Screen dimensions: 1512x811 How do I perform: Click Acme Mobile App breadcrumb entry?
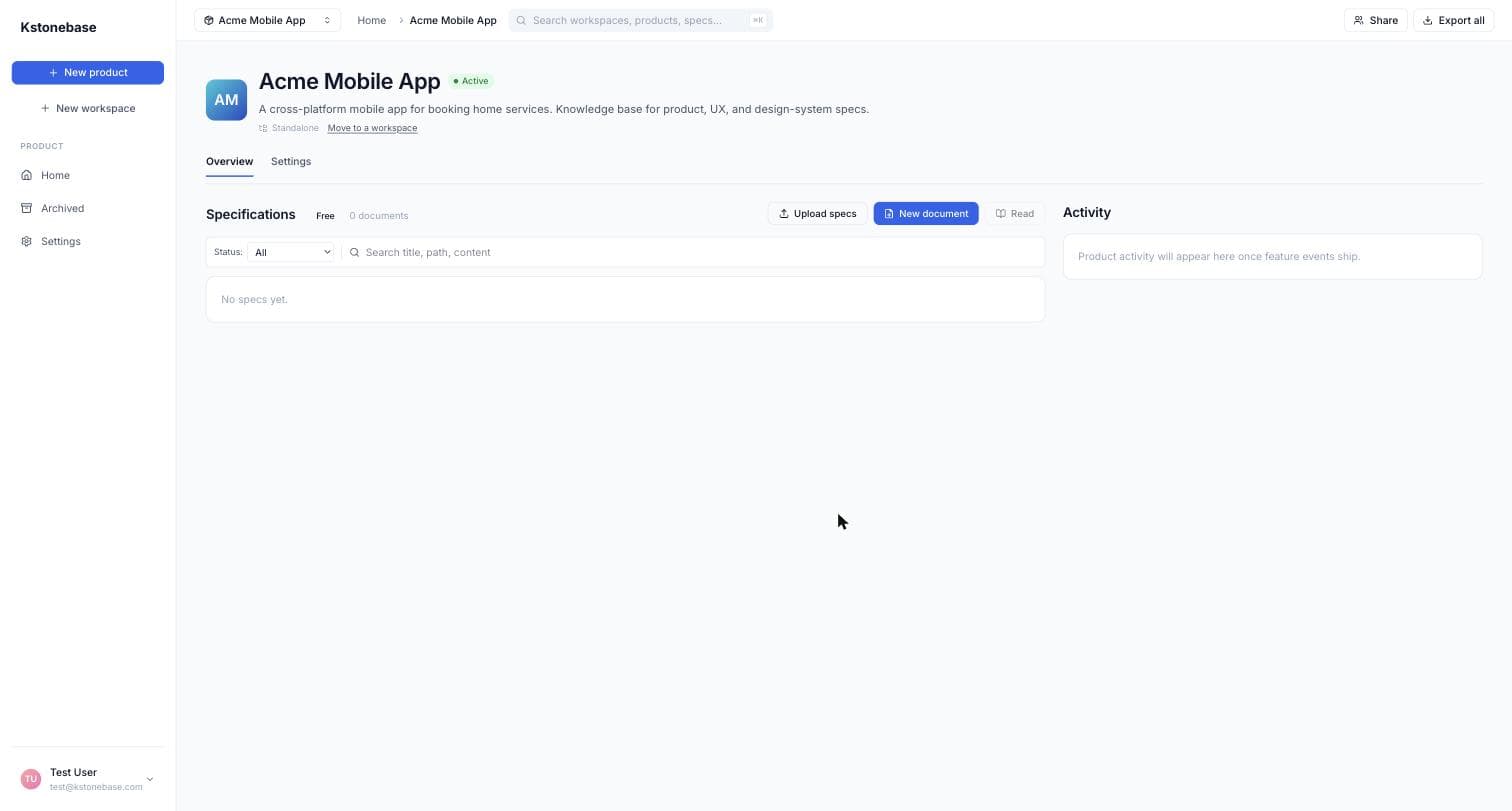click(x=453, y=20)
